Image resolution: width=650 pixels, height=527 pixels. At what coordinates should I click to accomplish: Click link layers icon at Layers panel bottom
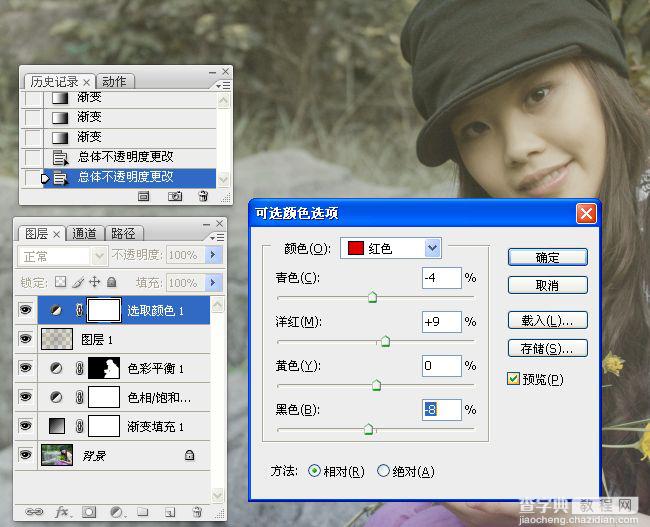(x=34, y=512)
